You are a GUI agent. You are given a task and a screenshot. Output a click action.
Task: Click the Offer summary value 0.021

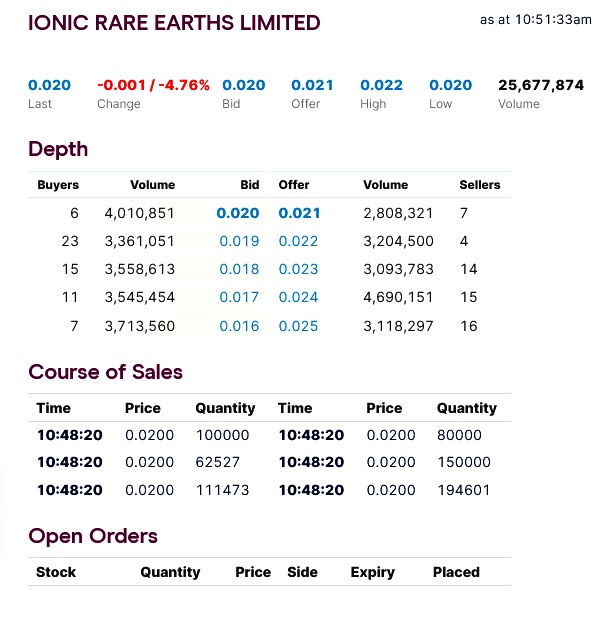point(312,85)
